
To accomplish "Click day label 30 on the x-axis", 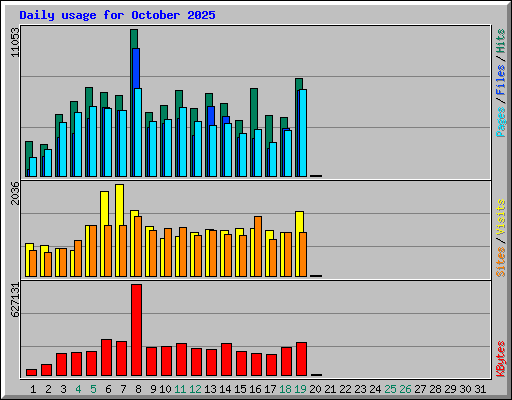I will click(465, 389).
